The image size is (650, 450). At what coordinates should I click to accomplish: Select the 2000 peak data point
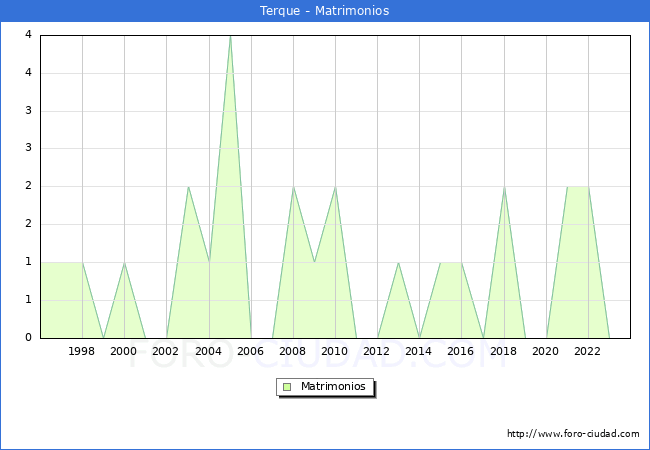click(124, 262)
